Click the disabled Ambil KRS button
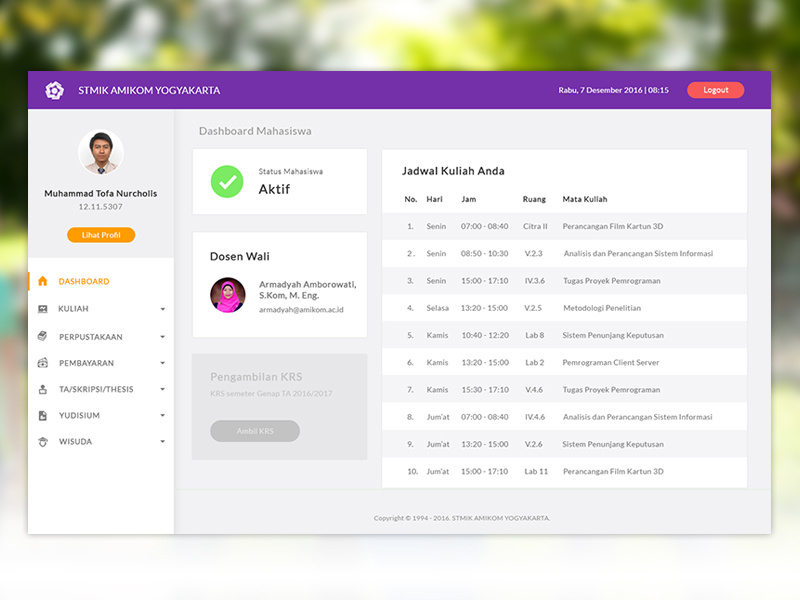 click(x=255, y=431)
